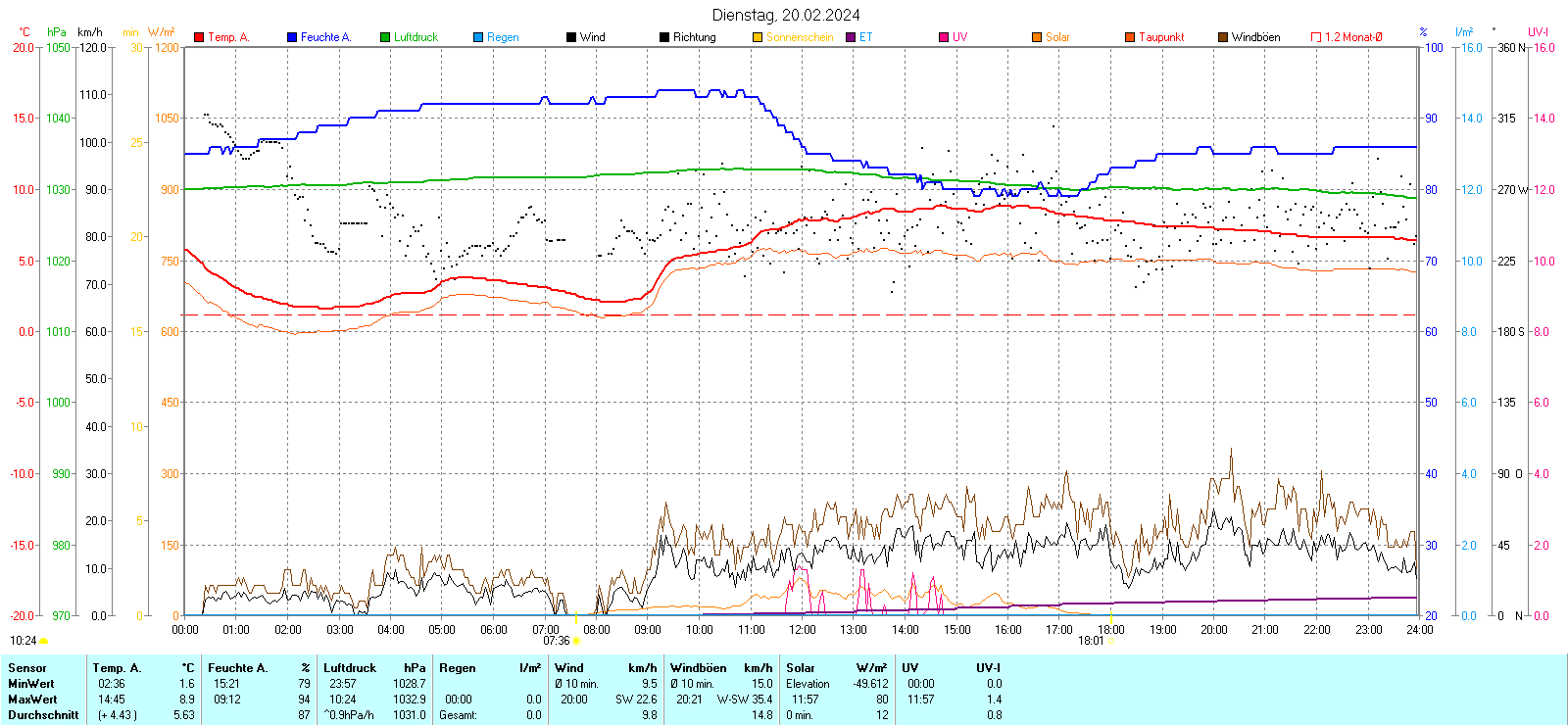Click the purple ET legend square
Viewport: 1568px width, 725px height.
tap(851, 37)
